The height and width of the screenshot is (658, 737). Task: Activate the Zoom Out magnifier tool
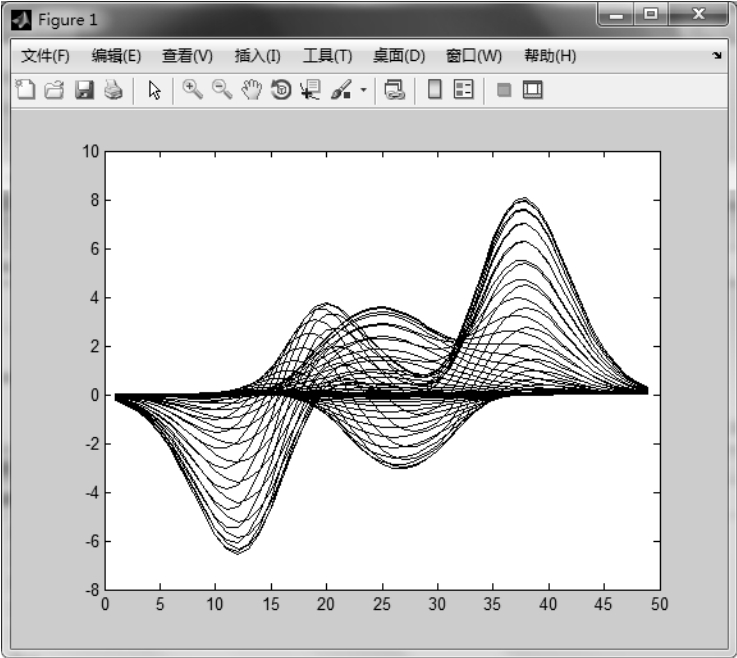(x=222, y=89)
